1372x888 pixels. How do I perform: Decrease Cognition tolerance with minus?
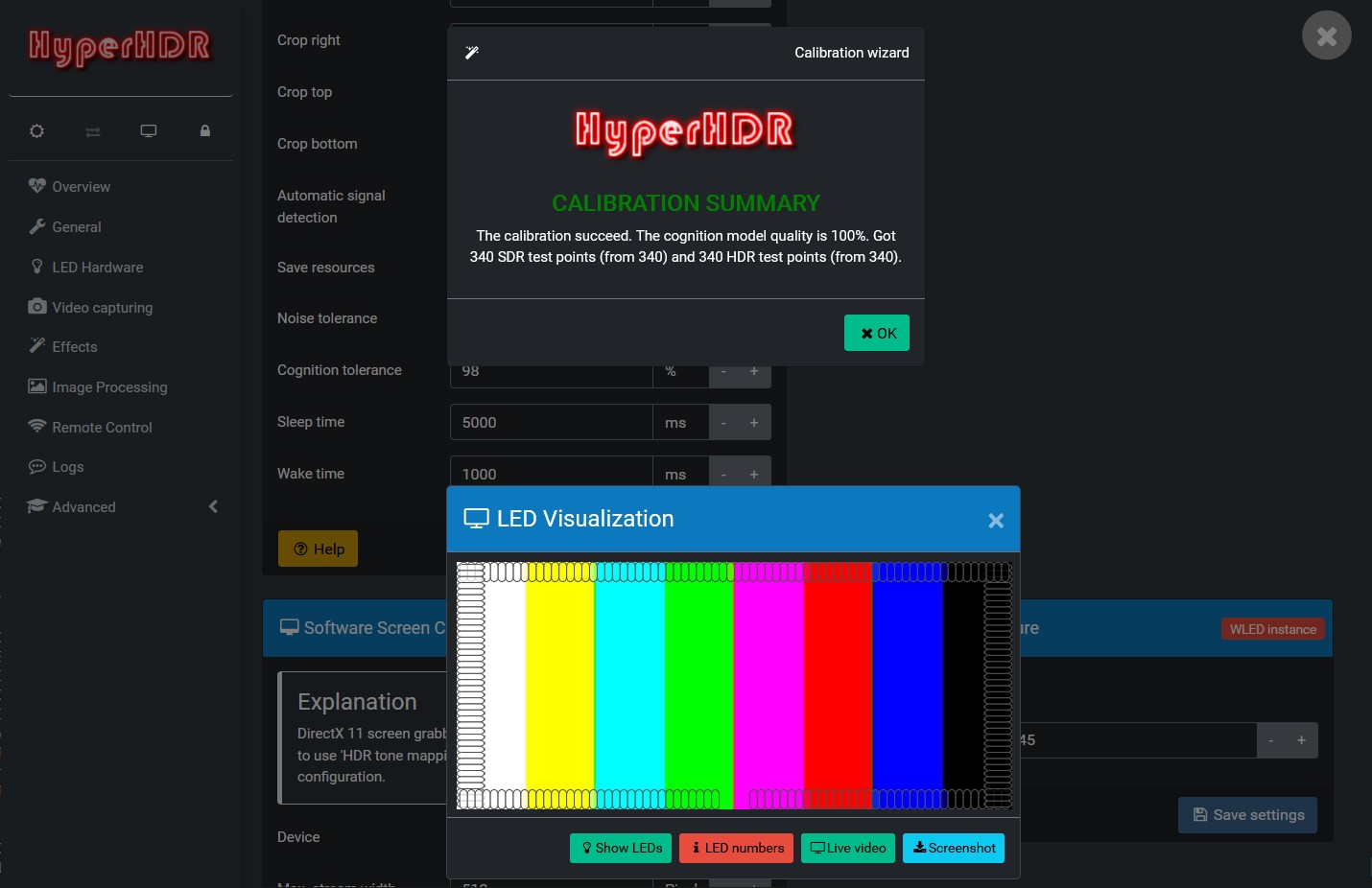[x=723, y=374]
